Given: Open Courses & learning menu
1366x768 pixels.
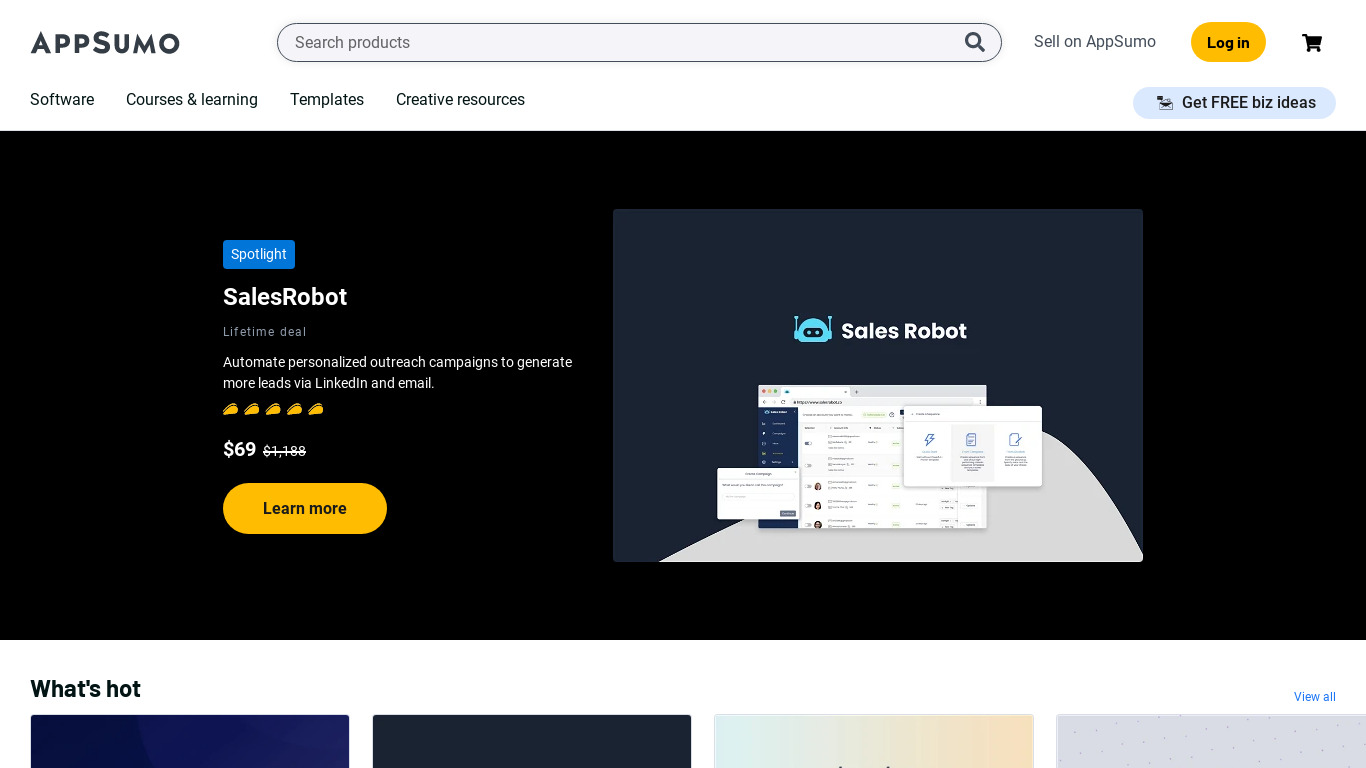Looking at the screenshot, I should click(192, 100).
